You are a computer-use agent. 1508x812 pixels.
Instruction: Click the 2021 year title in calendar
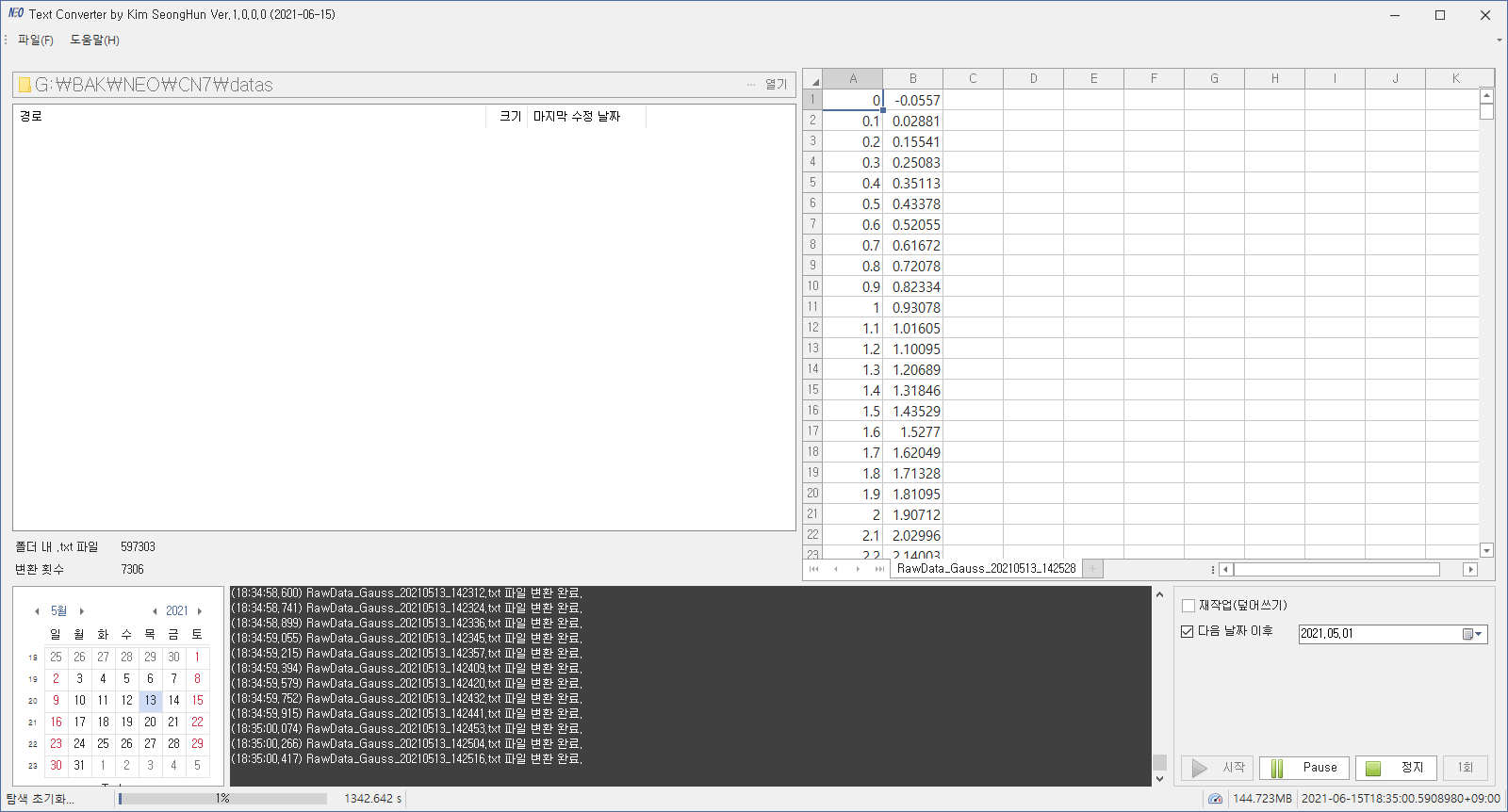click(177, 611)
